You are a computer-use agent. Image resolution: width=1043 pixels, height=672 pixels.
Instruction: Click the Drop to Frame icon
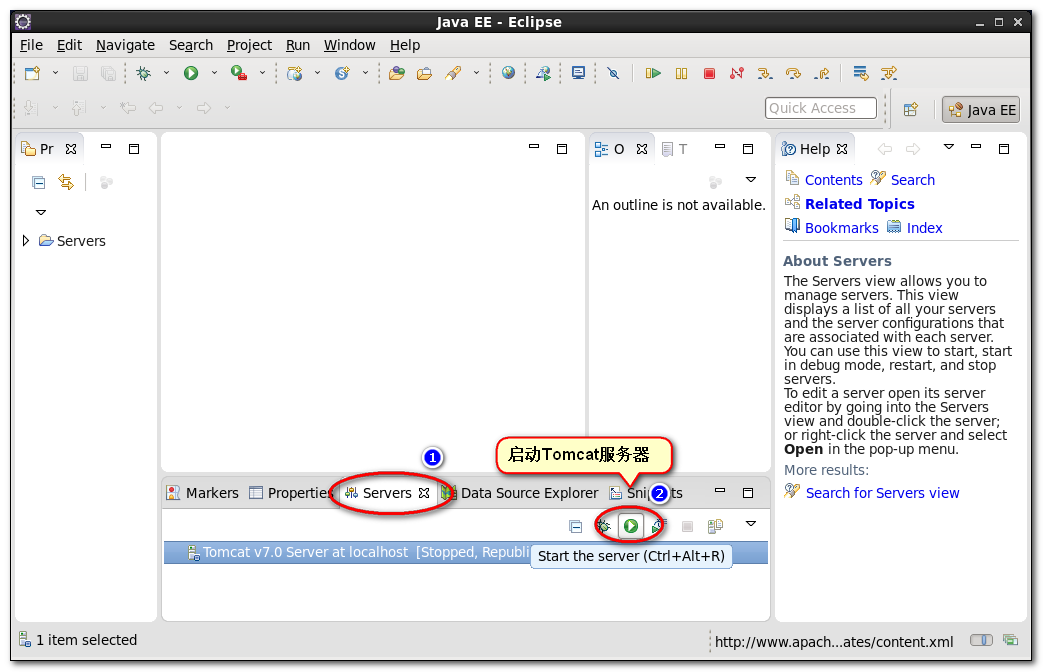point(861,73)
